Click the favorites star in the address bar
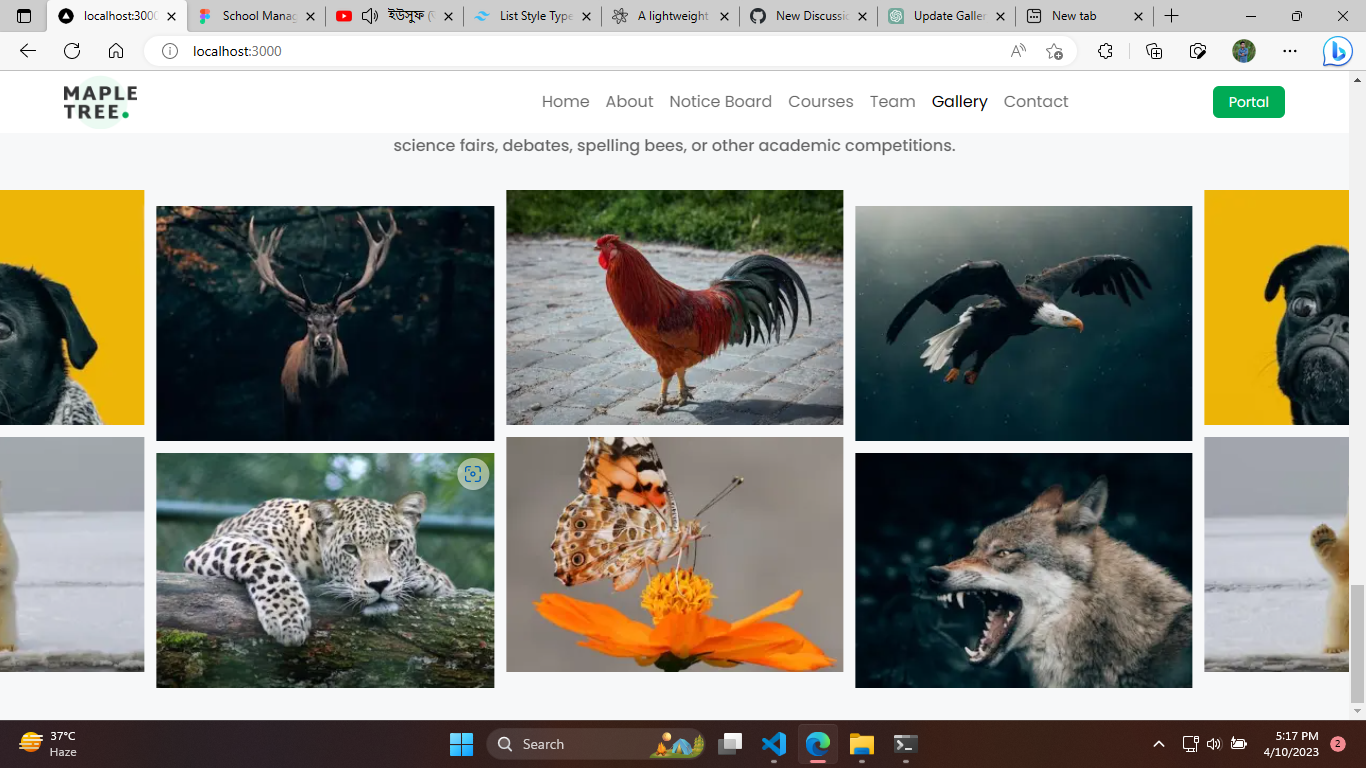 [1054, 51]
